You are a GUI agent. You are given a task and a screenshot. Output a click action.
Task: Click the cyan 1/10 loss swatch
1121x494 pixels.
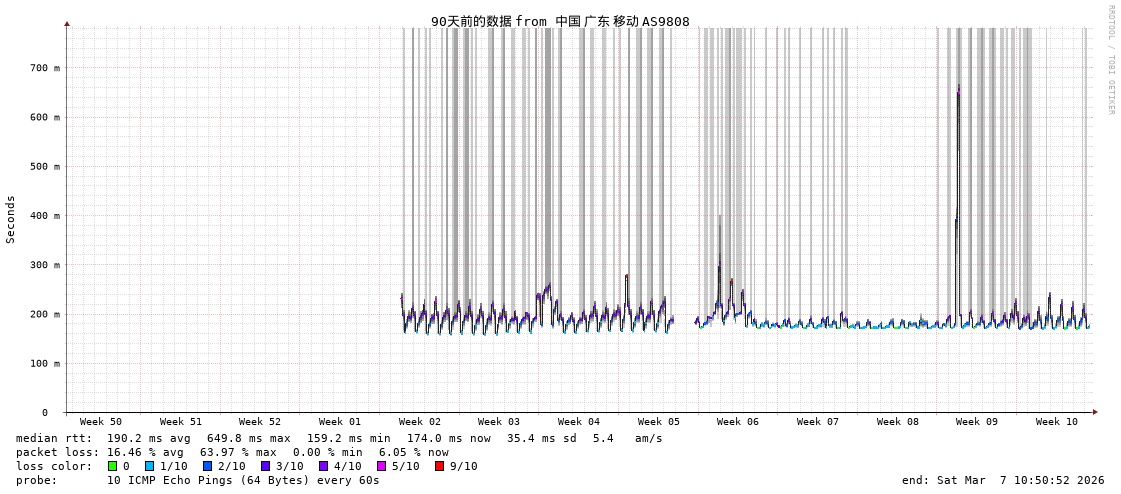pos(150,466)
